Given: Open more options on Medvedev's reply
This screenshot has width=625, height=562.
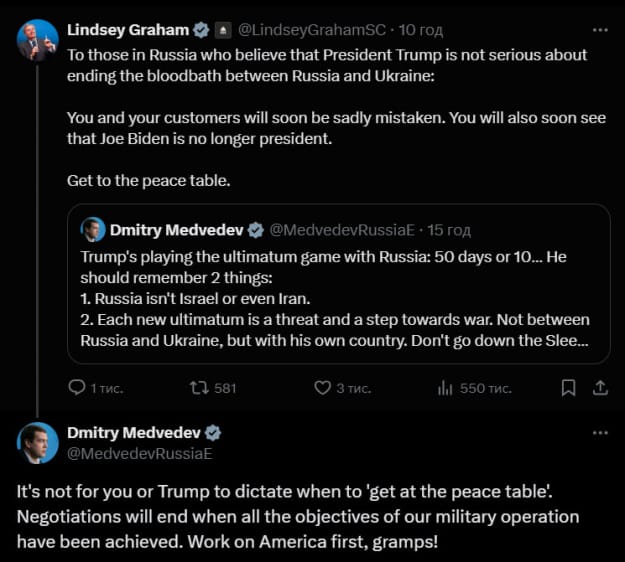Looking at the screenshot, I should [x=600, y=433].
